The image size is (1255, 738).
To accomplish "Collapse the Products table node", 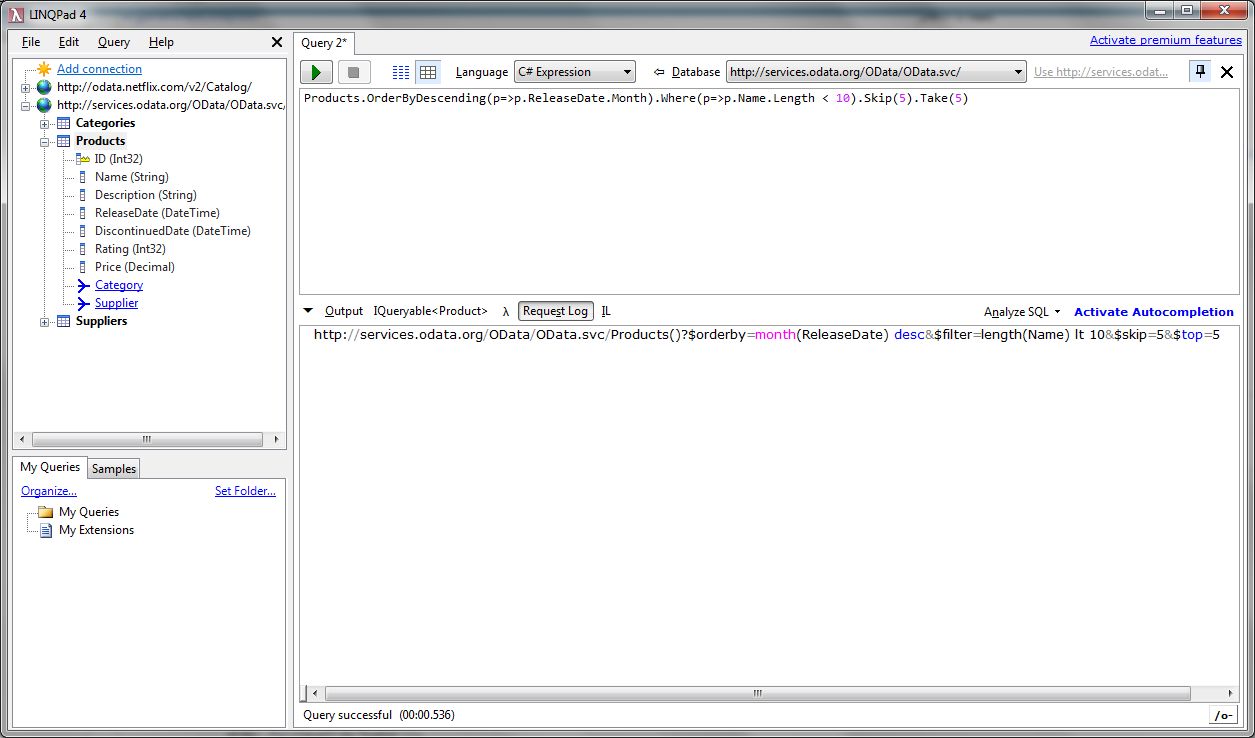I will 44,142.
